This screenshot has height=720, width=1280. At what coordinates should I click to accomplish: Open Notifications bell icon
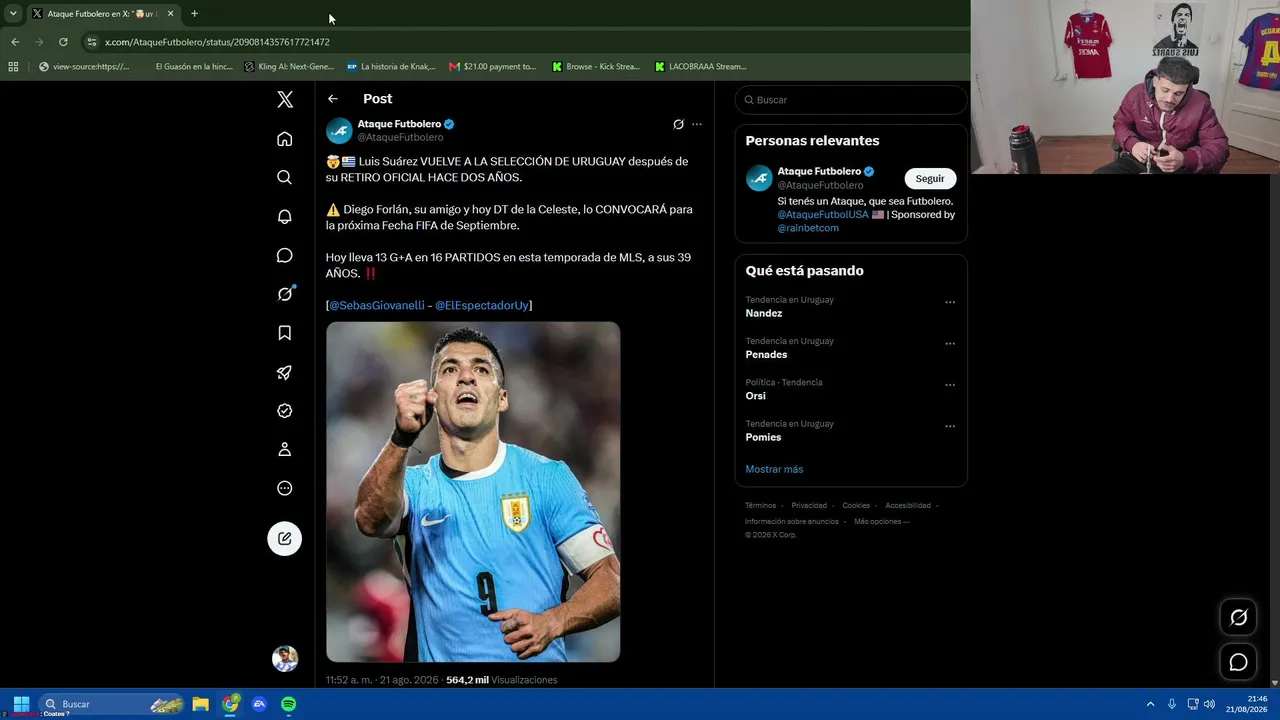[x=285, y=216]
